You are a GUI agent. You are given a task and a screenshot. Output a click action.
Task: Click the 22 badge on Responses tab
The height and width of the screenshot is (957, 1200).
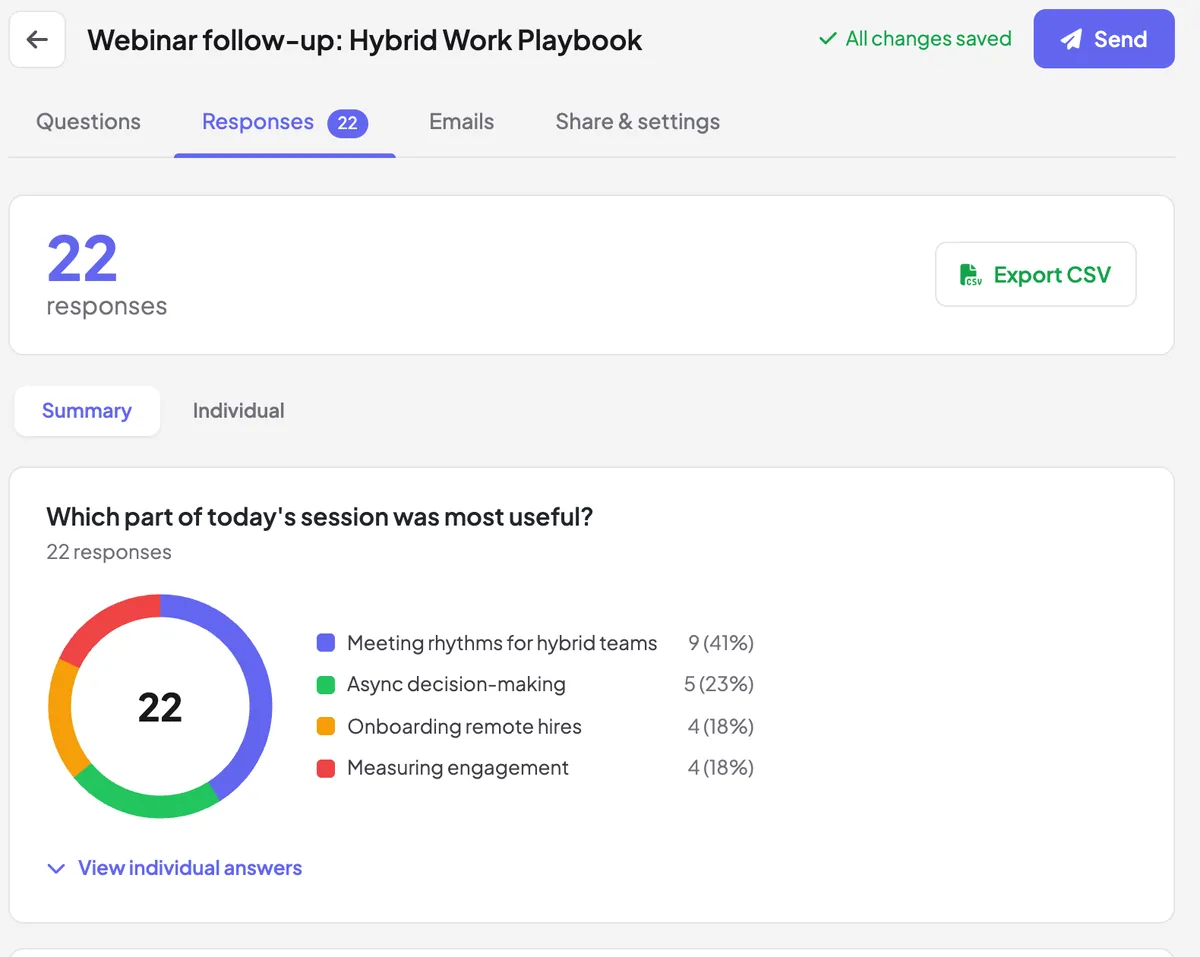coord(347,123)
